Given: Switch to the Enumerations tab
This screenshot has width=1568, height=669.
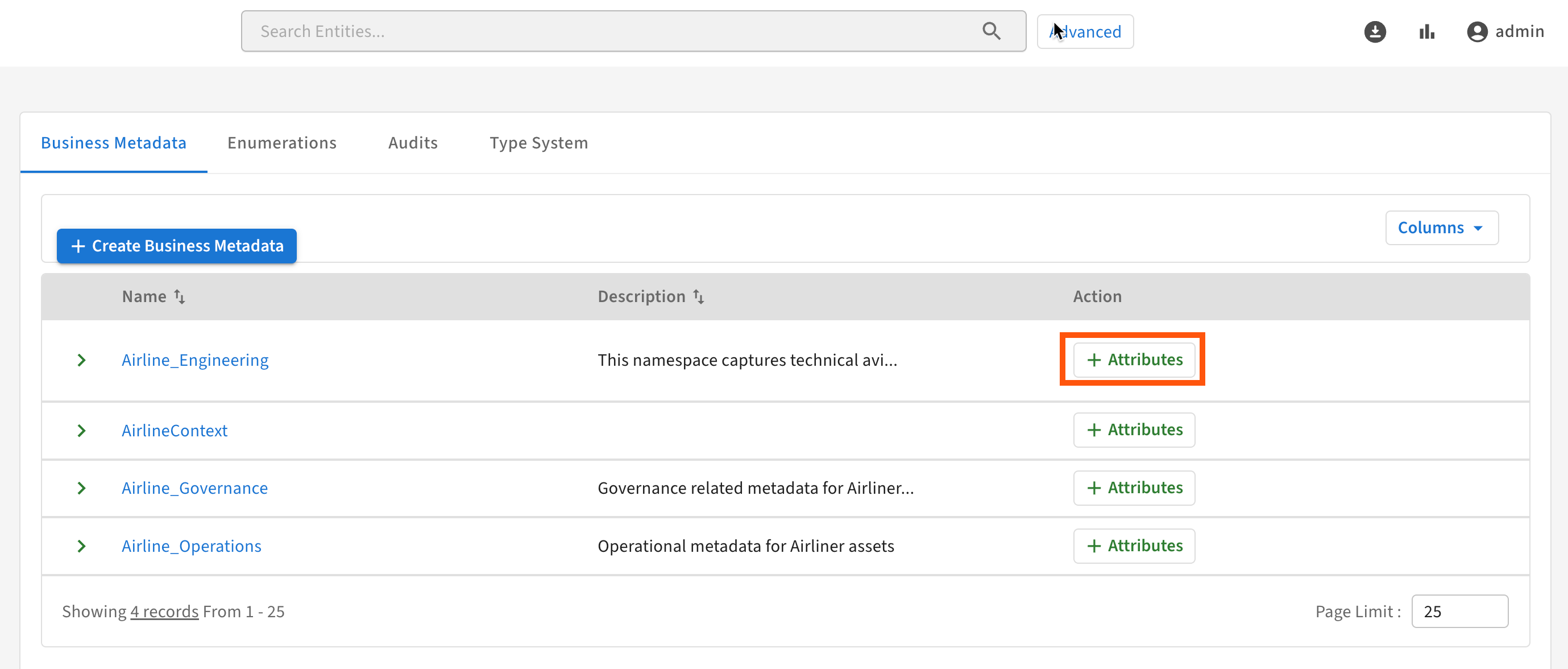Looking at the screenshot, I should [282, 143].
